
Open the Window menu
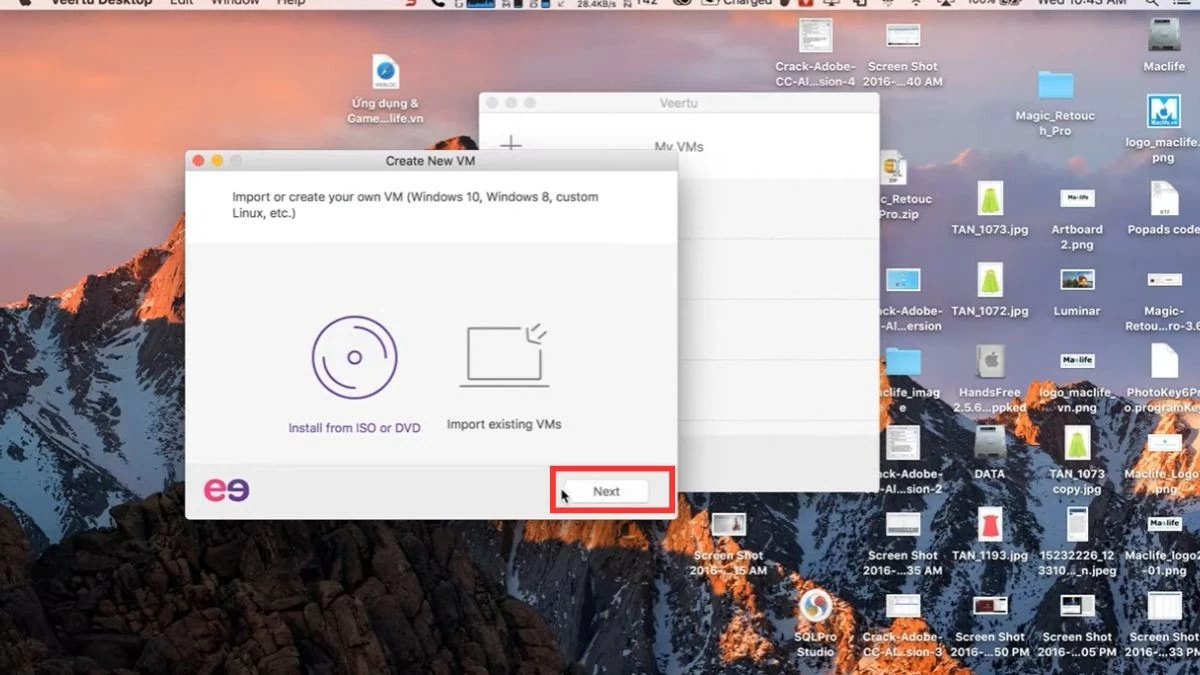pos(234,4)
